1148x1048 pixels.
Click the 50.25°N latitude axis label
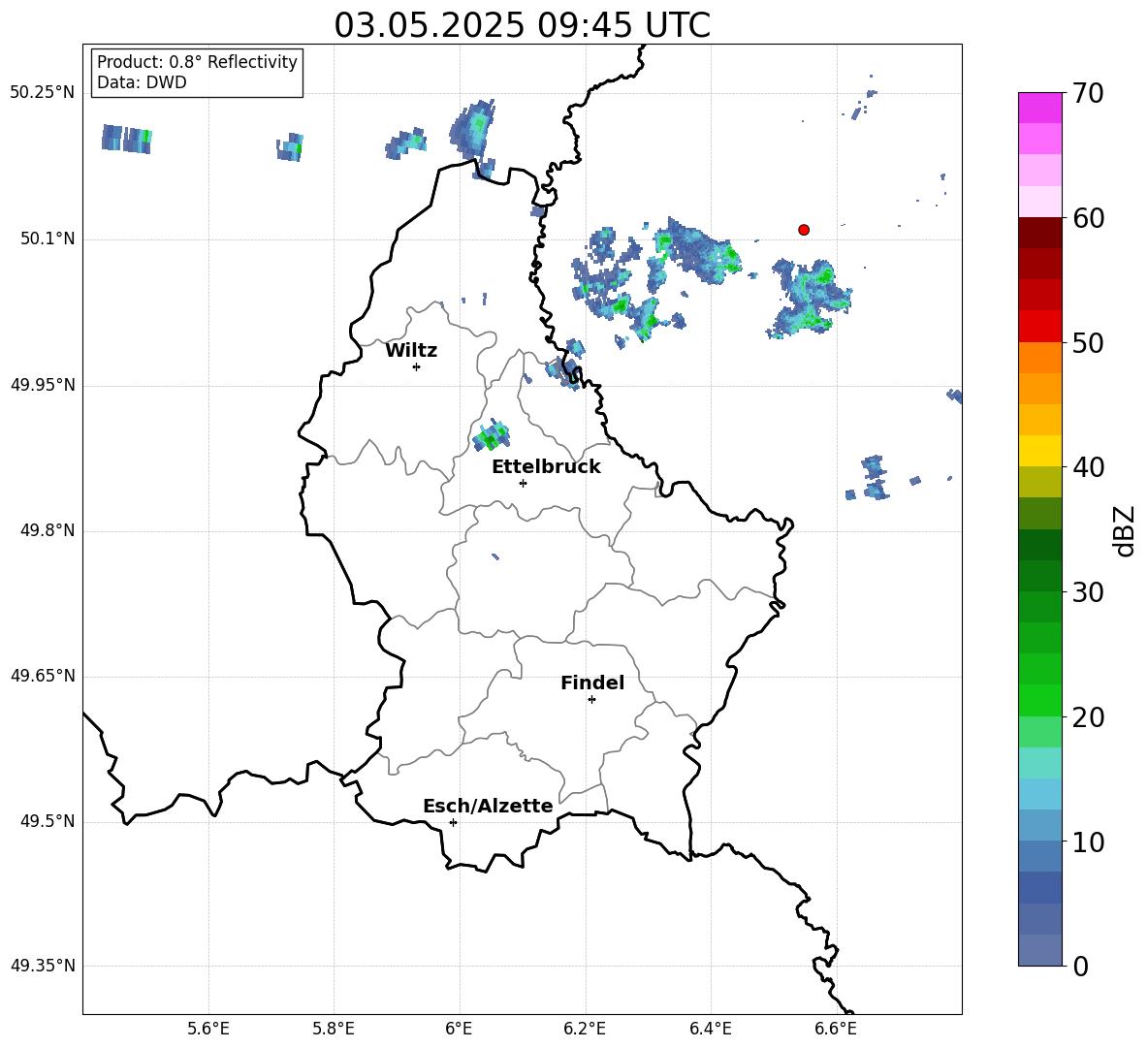point(43,93)
